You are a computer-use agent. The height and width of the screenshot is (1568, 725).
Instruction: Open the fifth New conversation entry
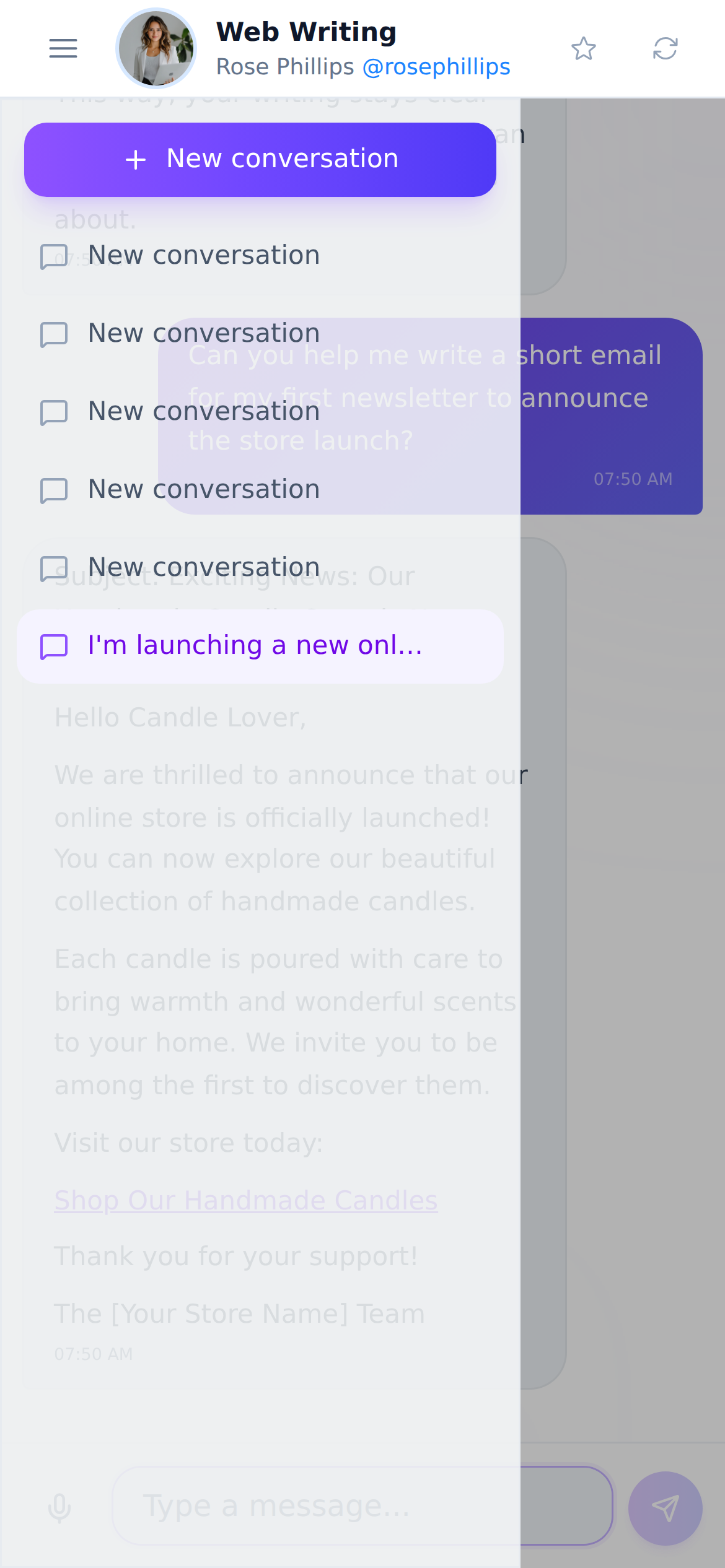point(260,568)
